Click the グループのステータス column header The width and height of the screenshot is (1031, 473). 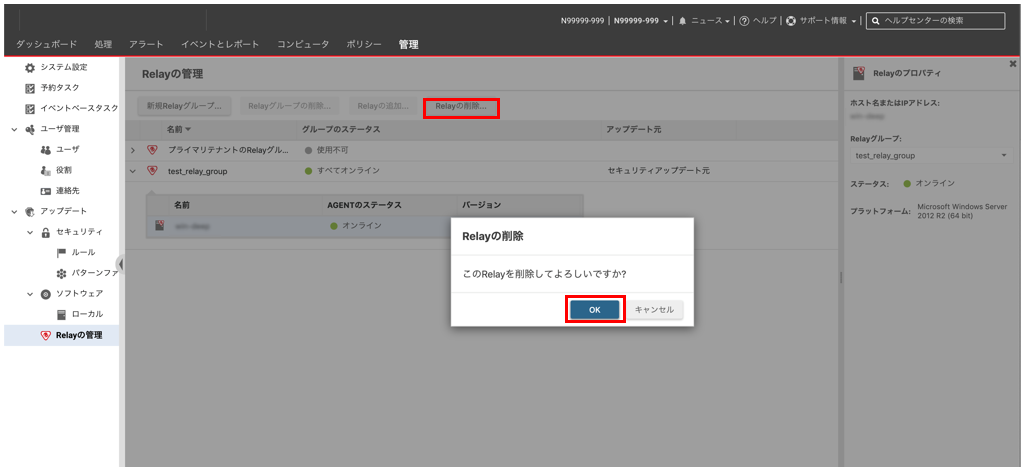(341, 130)
